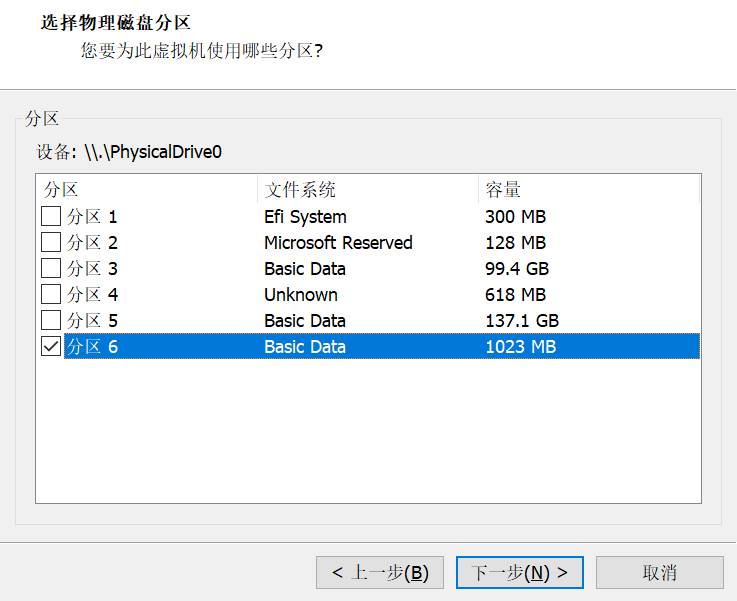Select the Efi System row
Viewport: 737px width, 601px height.
pos(305,217)
